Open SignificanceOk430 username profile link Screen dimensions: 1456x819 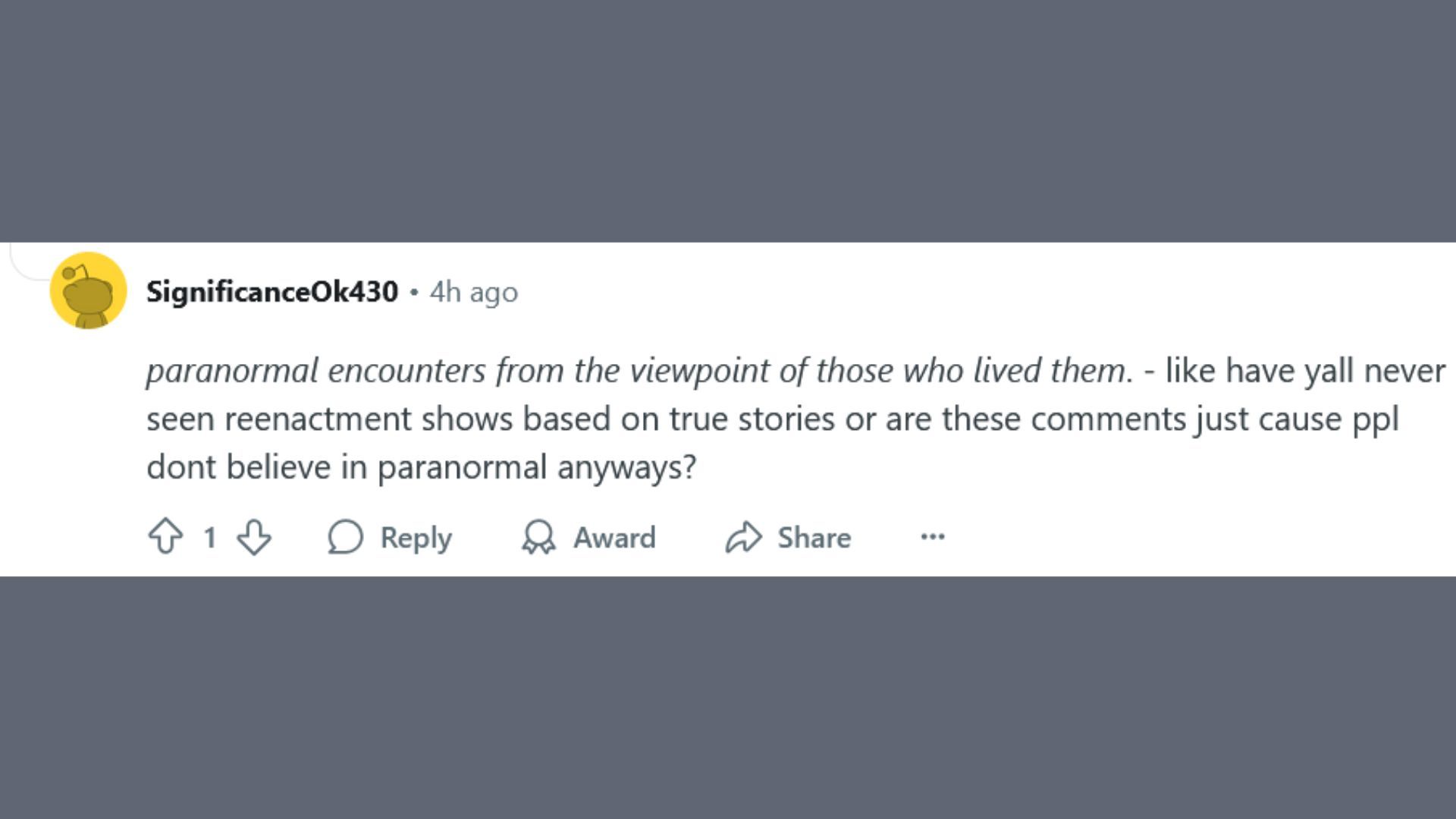point(271,292)
